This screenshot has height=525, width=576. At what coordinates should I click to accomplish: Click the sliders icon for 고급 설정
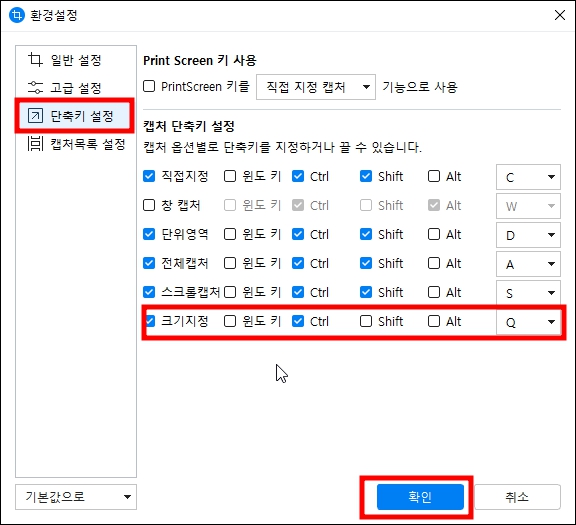pyautogui.click(x=35, y=87)
